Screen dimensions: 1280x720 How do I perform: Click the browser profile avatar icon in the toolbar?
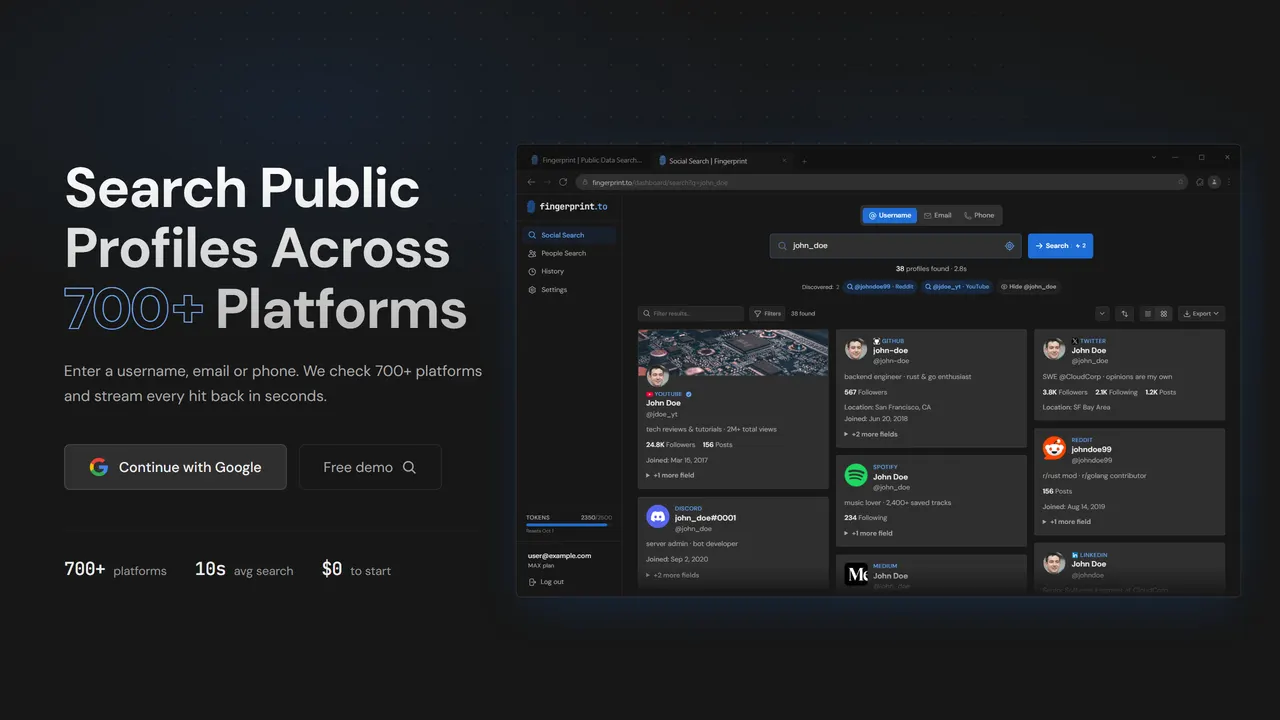tap(1214, 182)
